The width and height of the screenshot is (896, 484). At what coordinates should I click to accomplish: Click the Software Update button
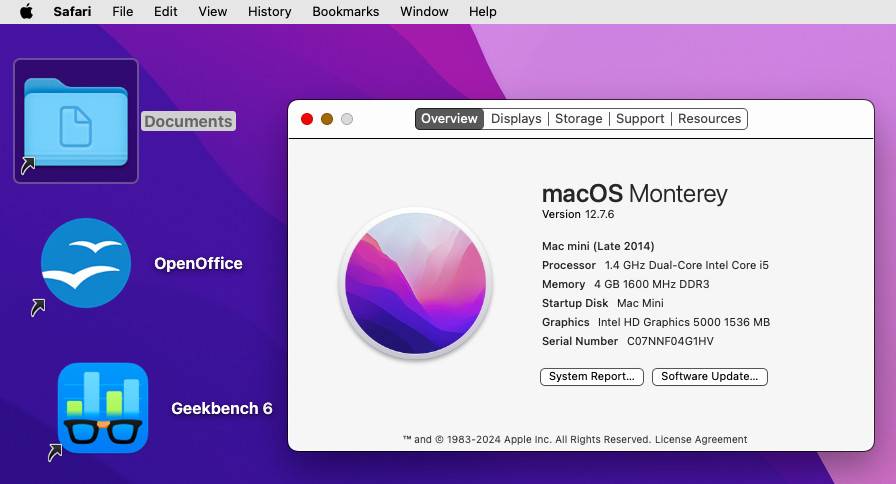tap(710, 377)
